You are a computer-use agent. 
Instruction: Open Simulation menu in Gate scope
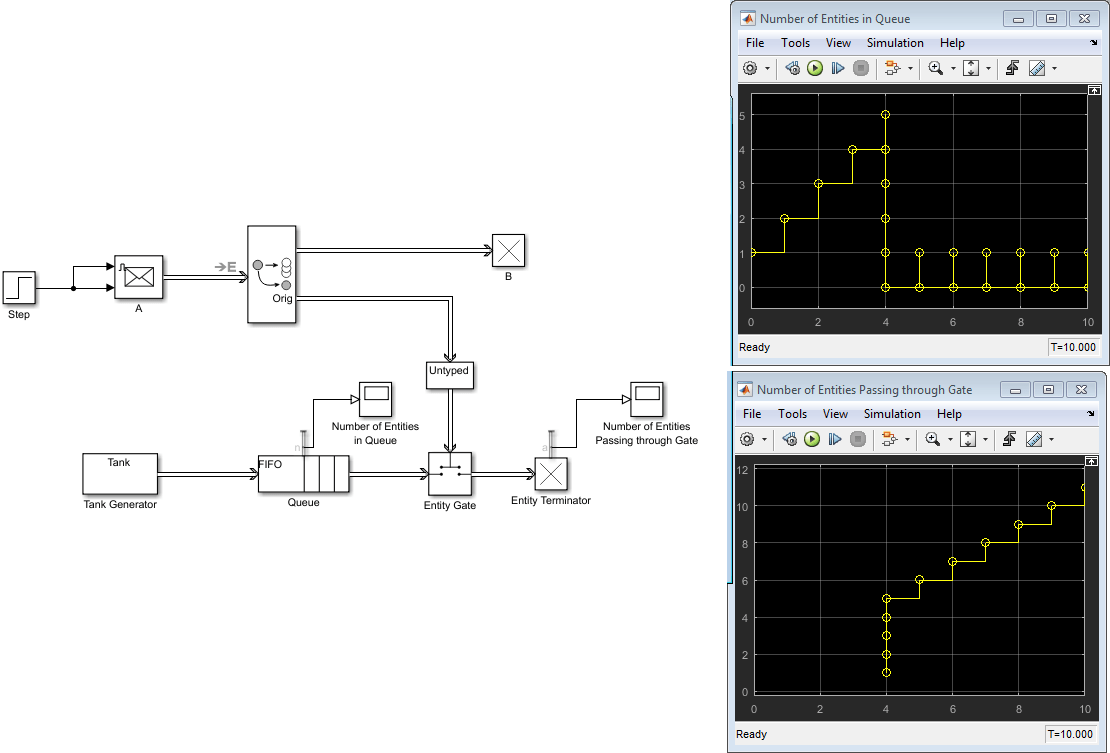click(893, 414)
